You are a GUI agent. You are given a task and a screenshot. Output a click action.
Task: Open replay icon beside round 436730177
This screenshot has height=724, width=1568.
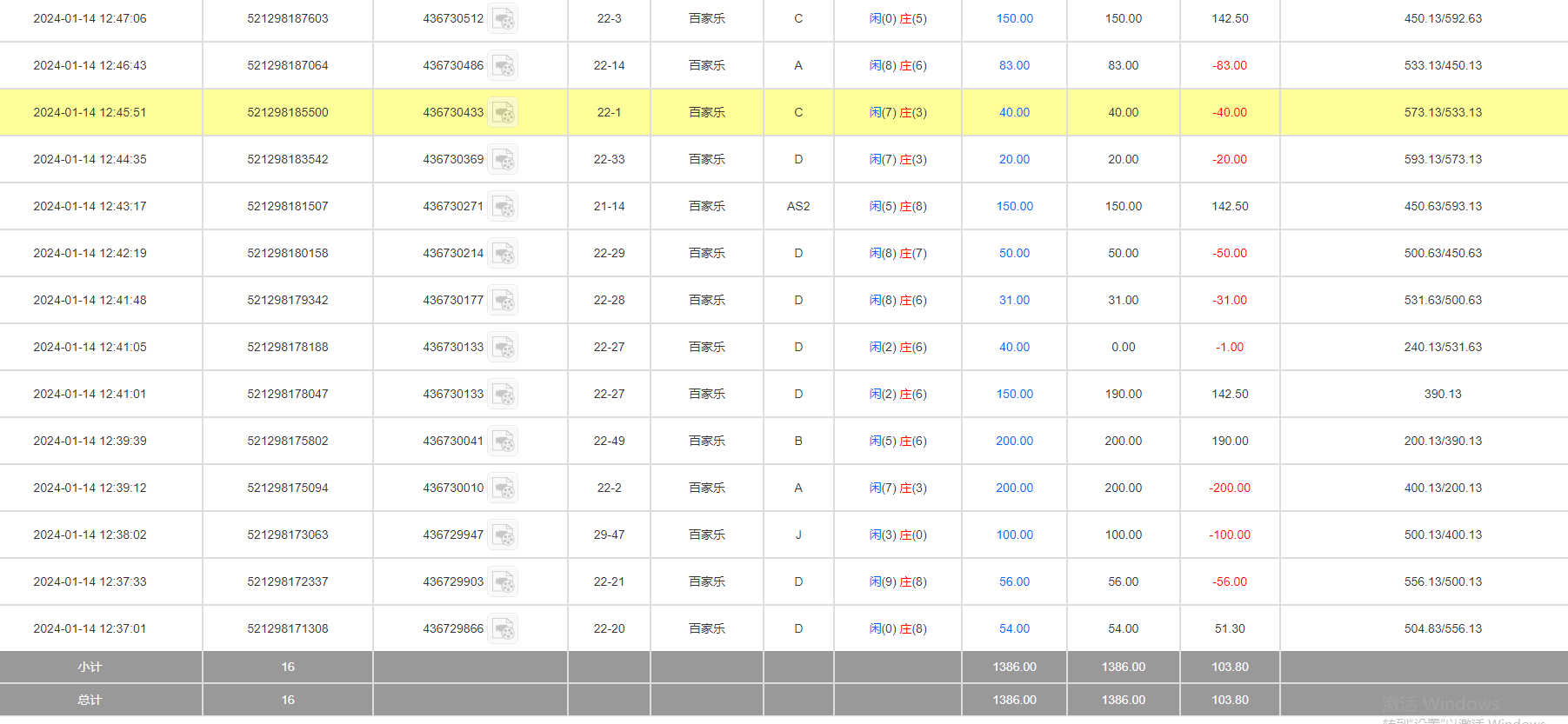(x=503, y=301)
